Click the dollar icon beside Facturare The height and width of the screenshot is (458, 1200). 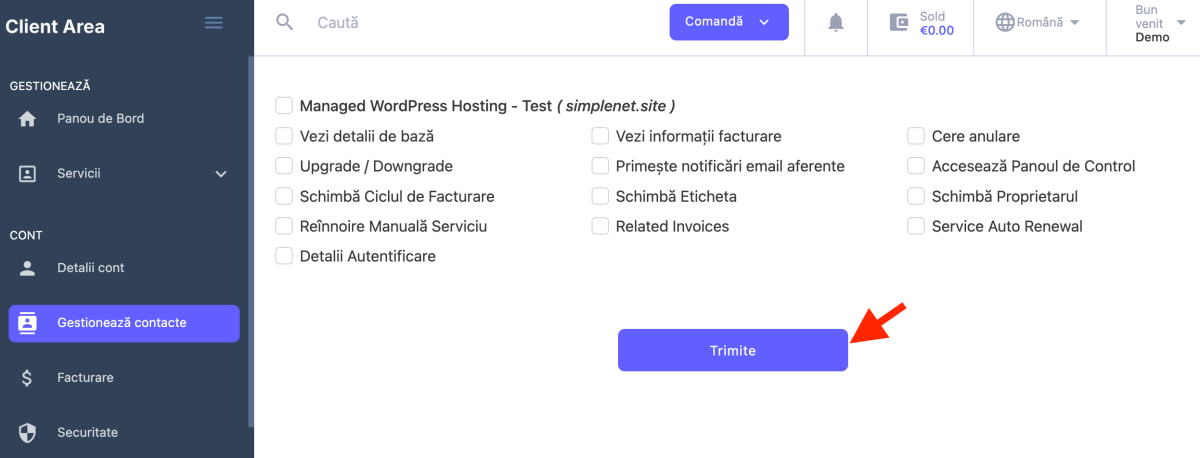coord(28,378)
